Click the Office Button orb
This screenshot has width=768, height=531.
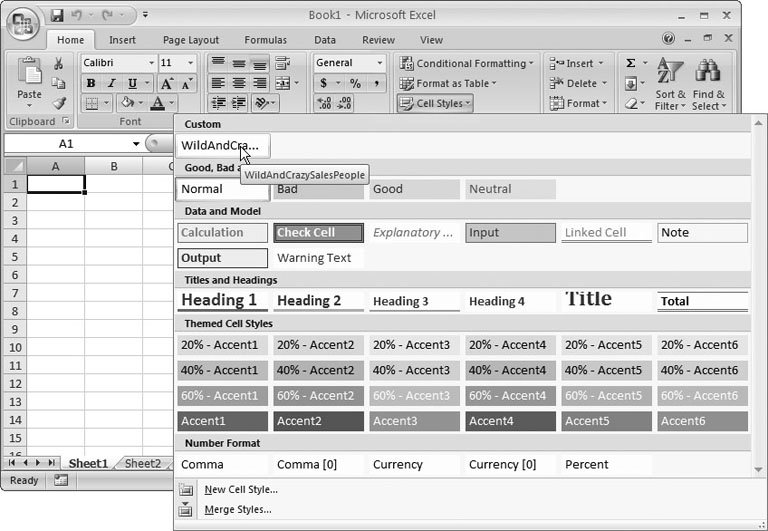(x=23, y=23)
